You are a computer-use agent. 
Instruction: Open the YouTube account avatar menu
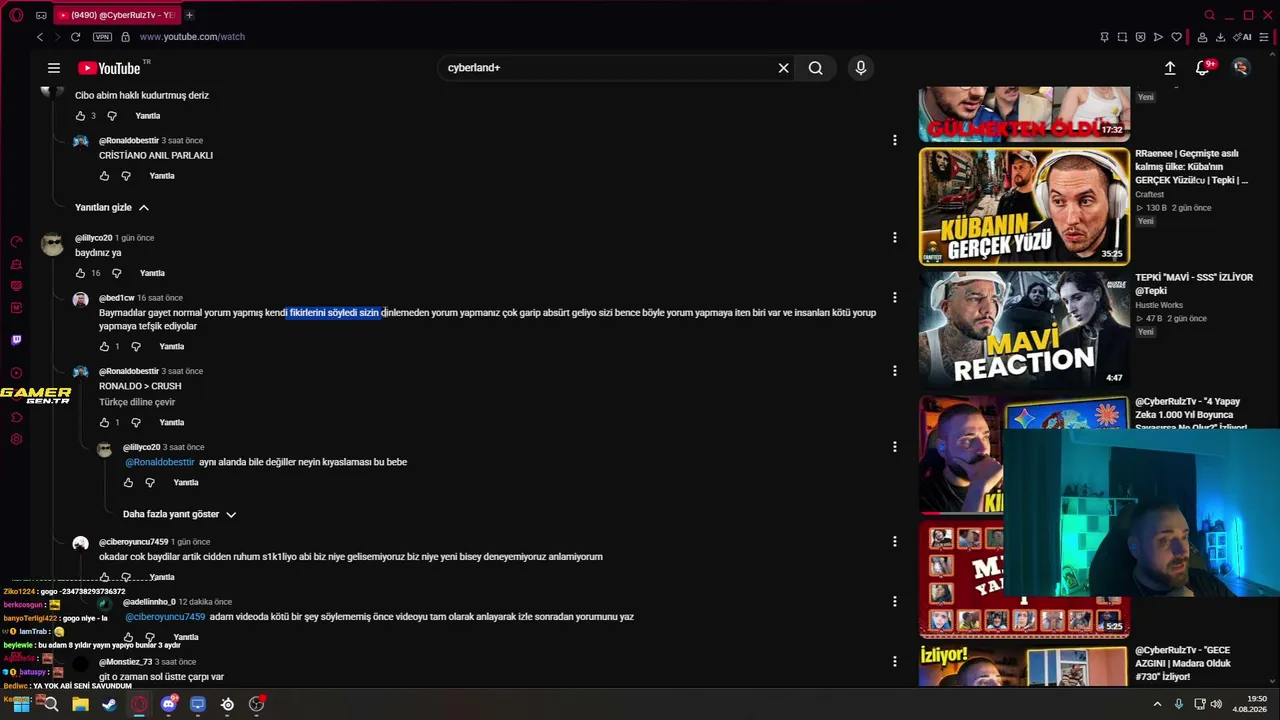[1241, 68]
